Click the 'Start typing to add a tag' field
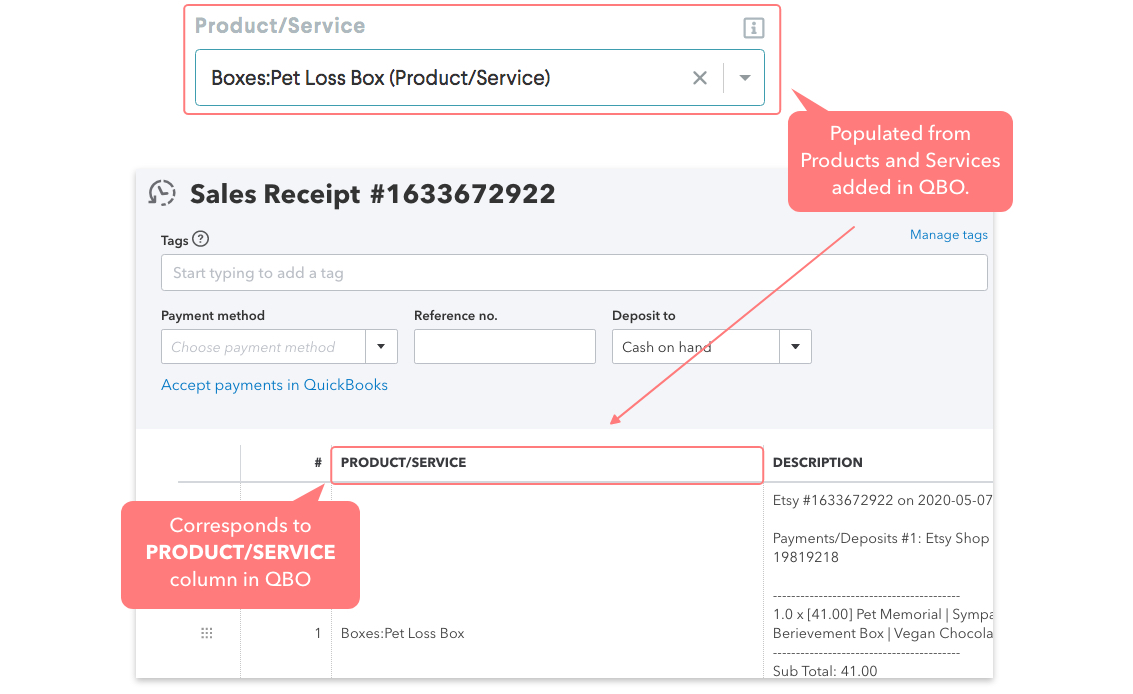Screen dimensions: 1133x694 point(573,273)
